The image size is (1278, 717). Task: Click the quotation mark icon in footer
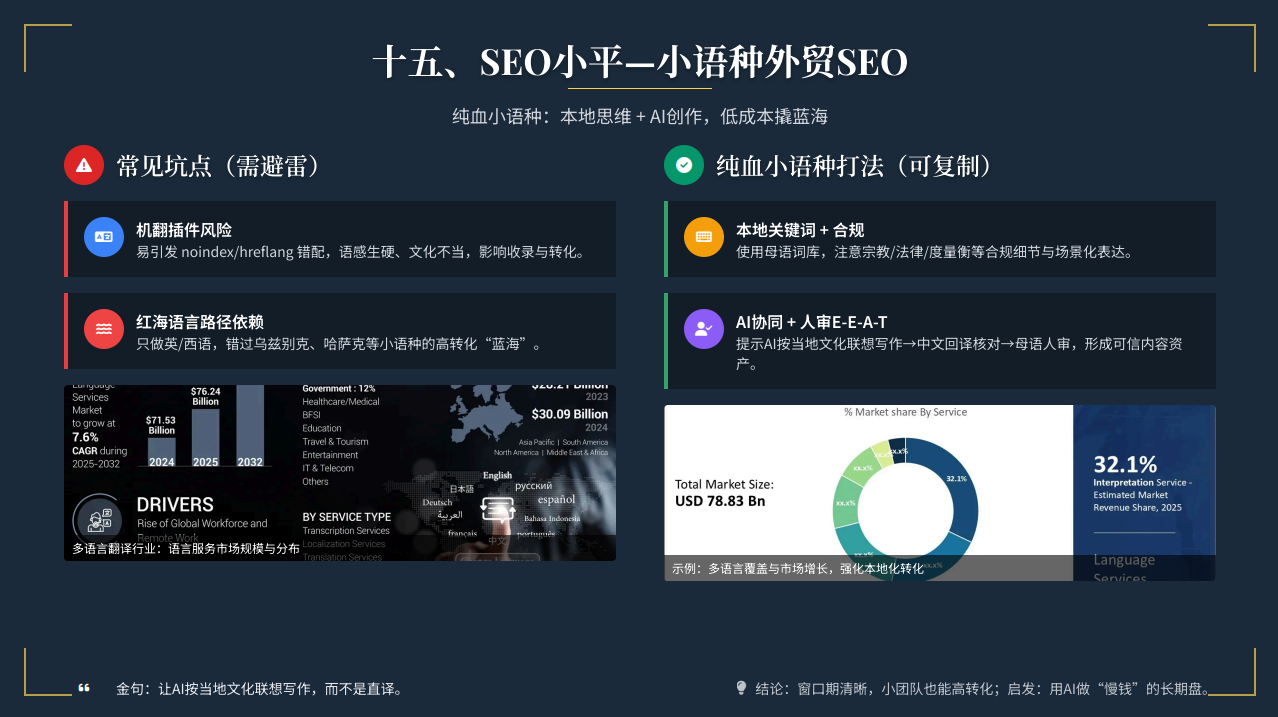[x=84, y=688]
